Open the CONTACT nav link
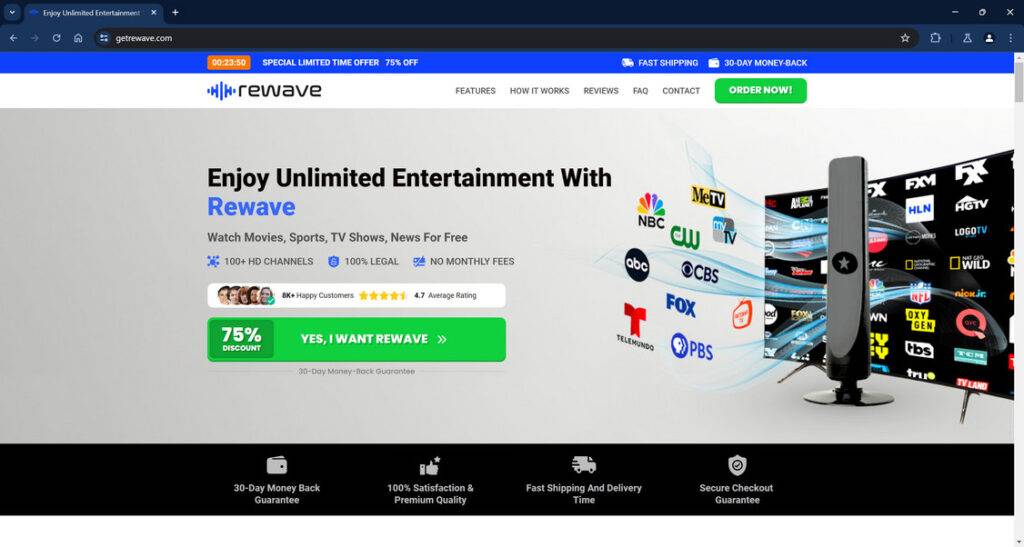The width and height of the screenshot is (1024, 547). tap(681, 91)
